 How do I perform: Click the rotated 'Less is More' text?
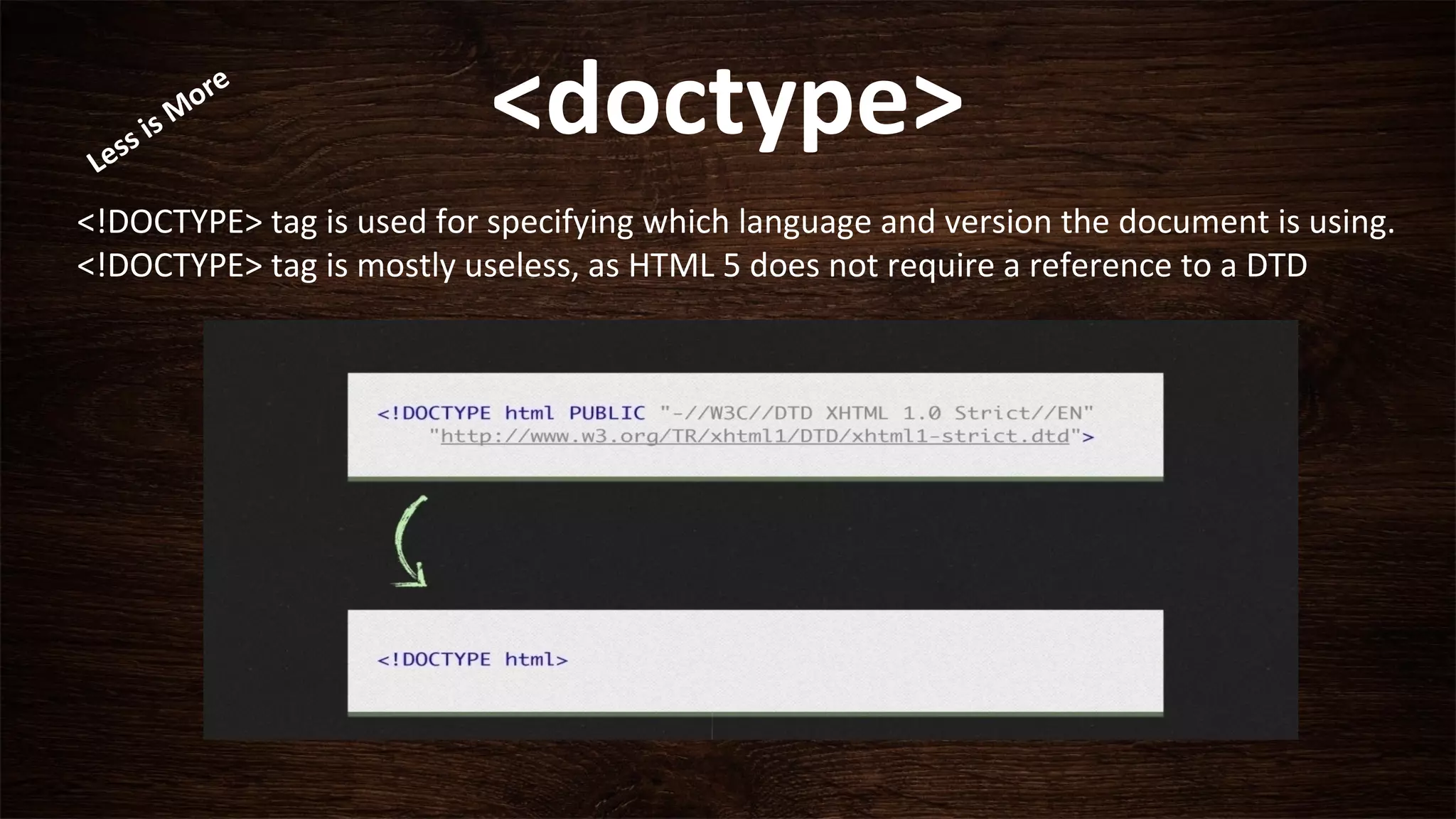[x=157, y=121]
